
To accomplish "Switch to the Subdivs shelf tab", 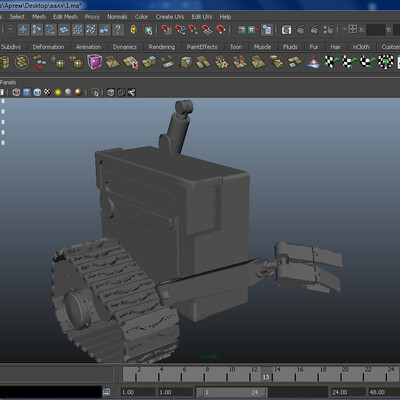I will tap(11, 47).
